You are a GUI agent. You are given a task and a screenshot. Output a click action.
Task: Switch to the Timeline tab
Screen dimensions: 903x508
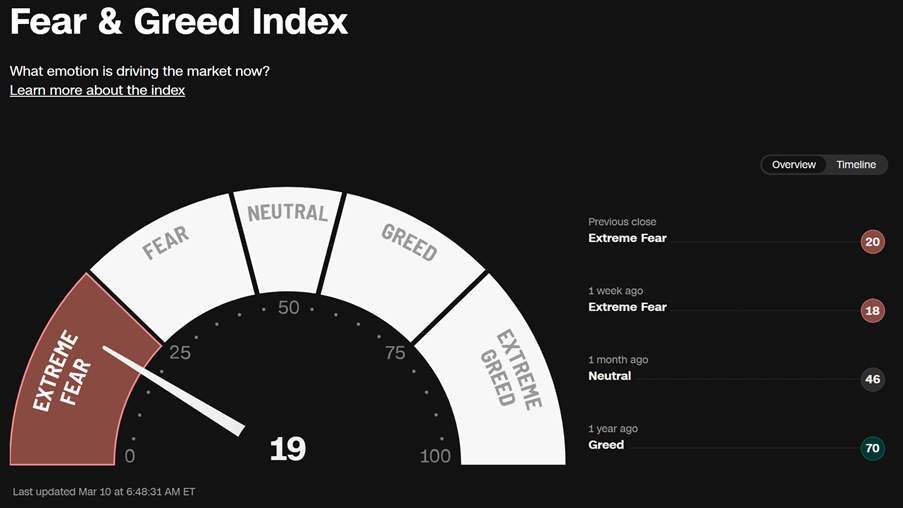[856, 165]
